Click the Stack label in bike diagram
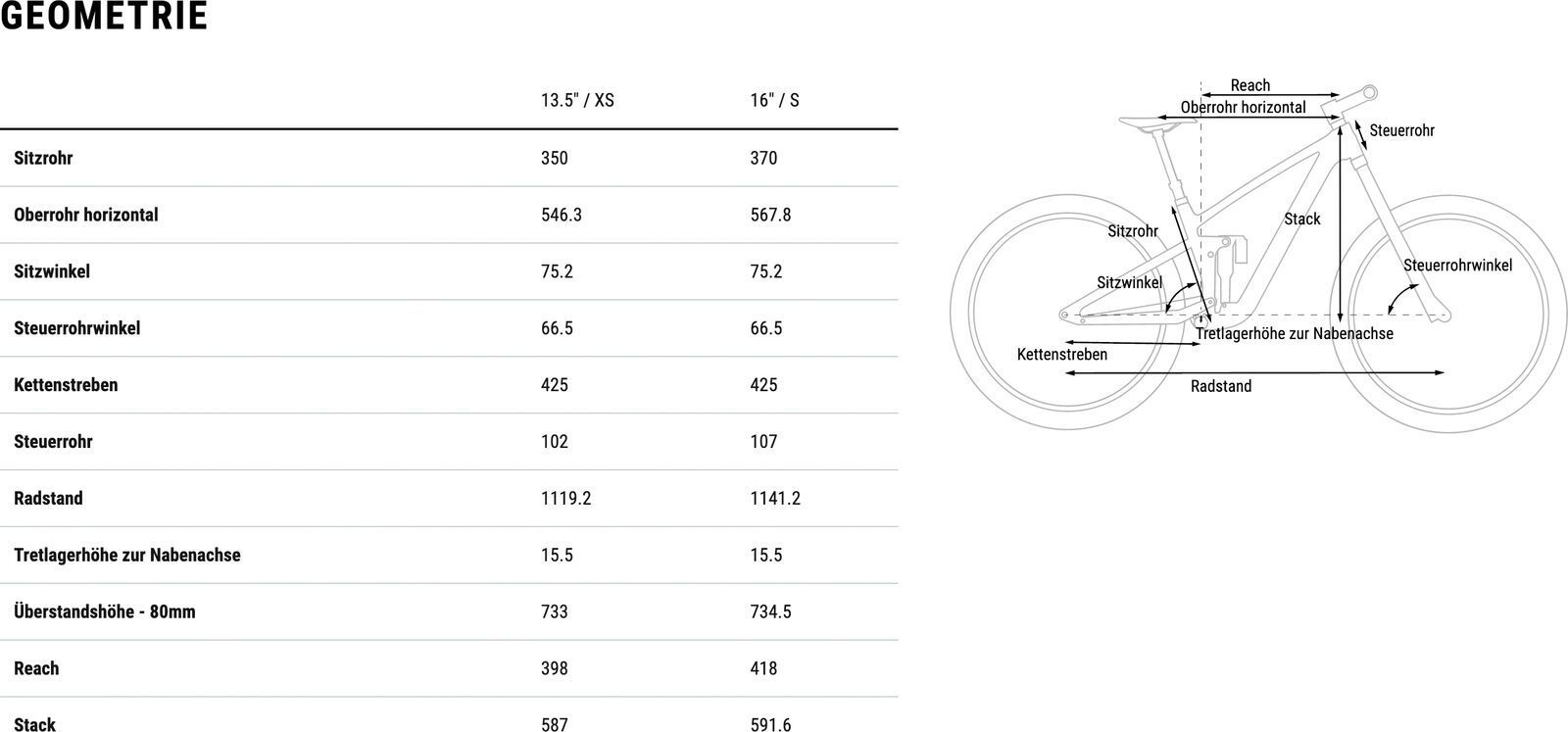Viewport: 1568px width, 732px height. 1302,219
